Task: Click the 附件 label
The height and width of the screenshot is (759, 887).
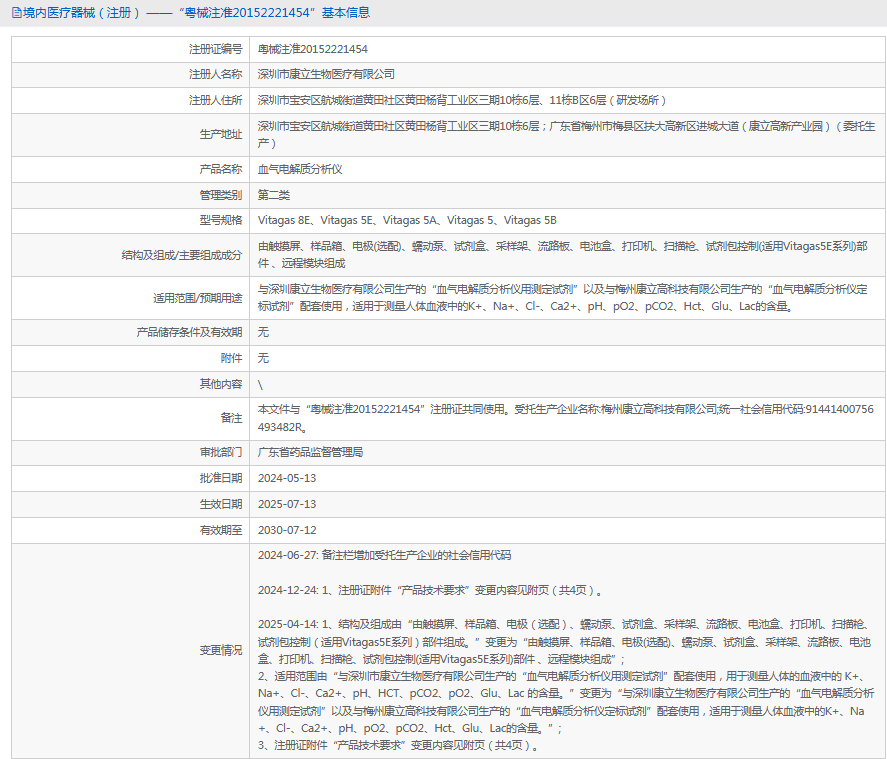Action: (231, 358)
